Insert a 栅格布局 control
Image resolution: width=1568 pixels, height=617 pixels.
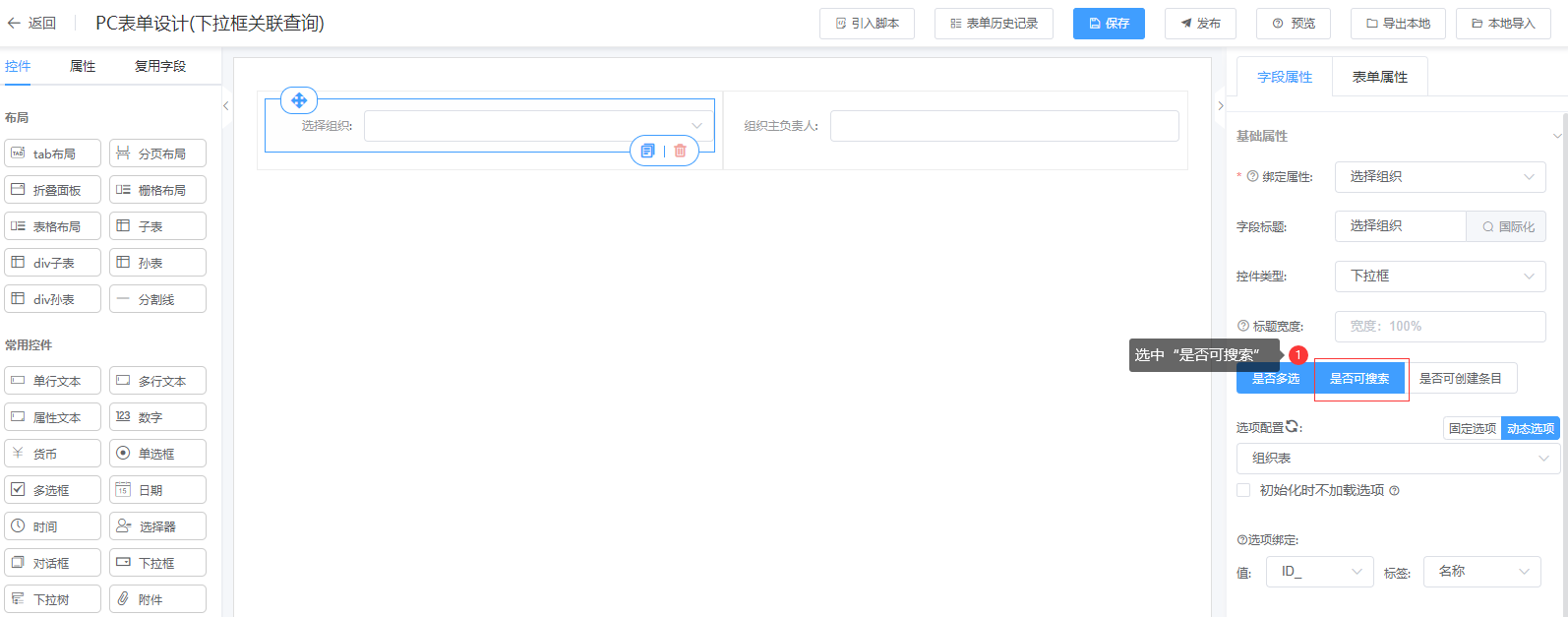(x=157, y=190)
